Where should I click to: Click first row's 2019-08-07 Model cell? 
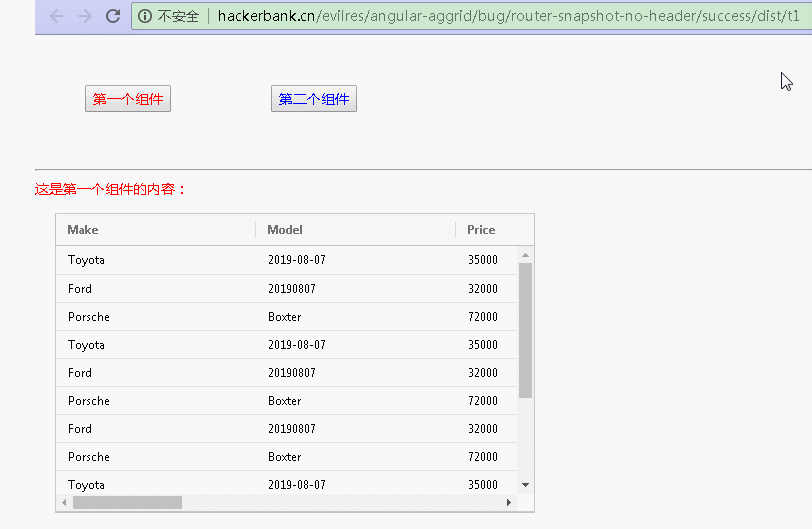356,260
